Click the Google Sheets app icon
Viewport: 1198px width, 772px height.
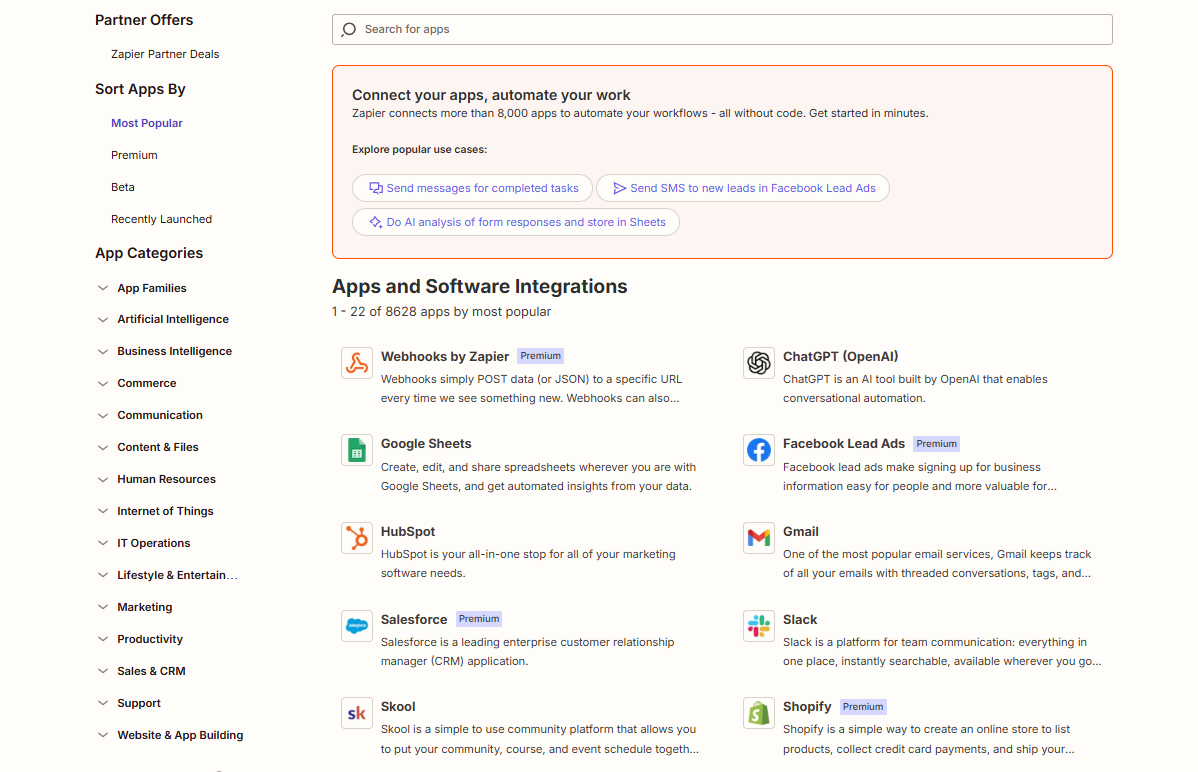click(x=357, y=450)
